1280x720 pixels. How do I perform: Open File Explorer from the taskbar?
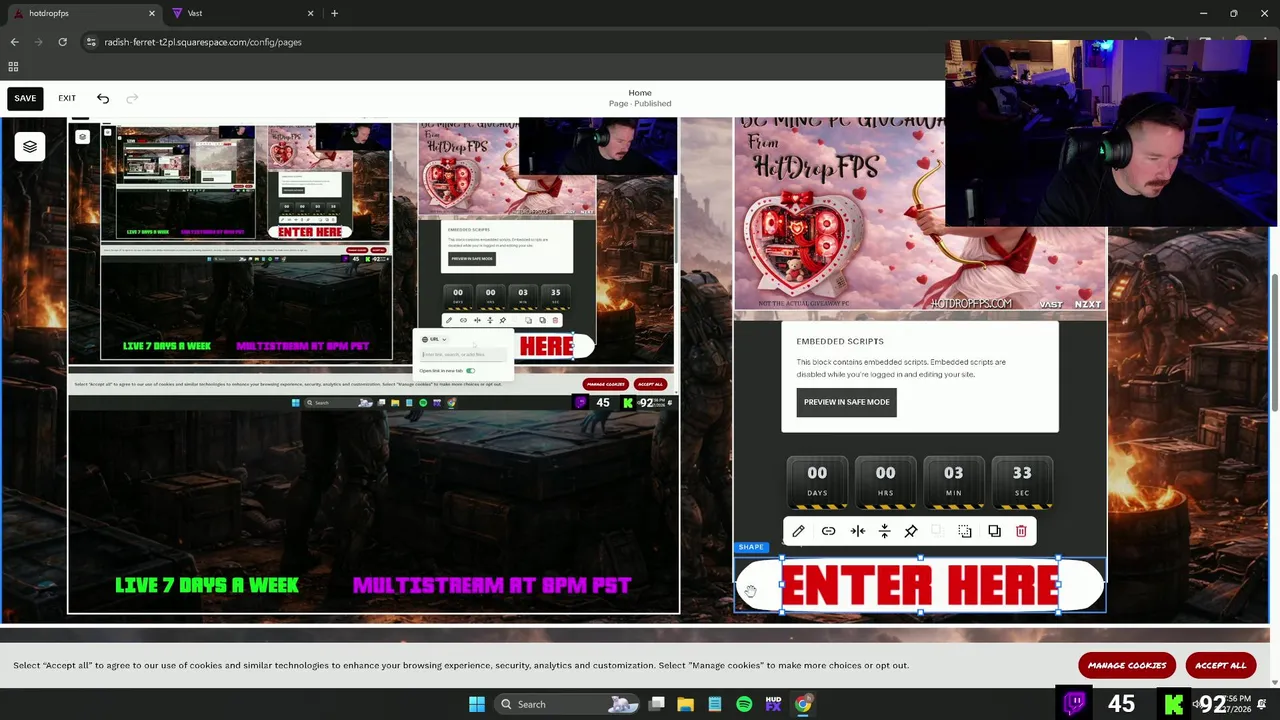coord(685,704)
